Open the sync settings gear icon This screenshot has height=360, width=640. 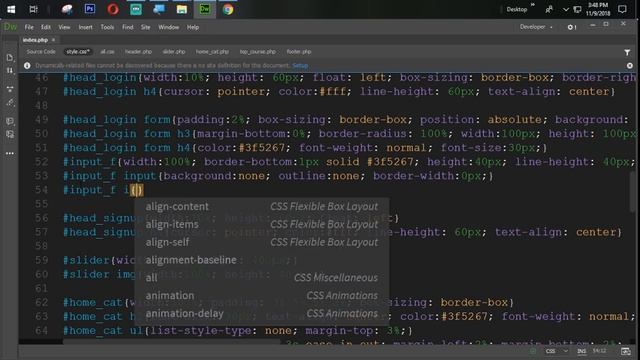tap(571, 27)
